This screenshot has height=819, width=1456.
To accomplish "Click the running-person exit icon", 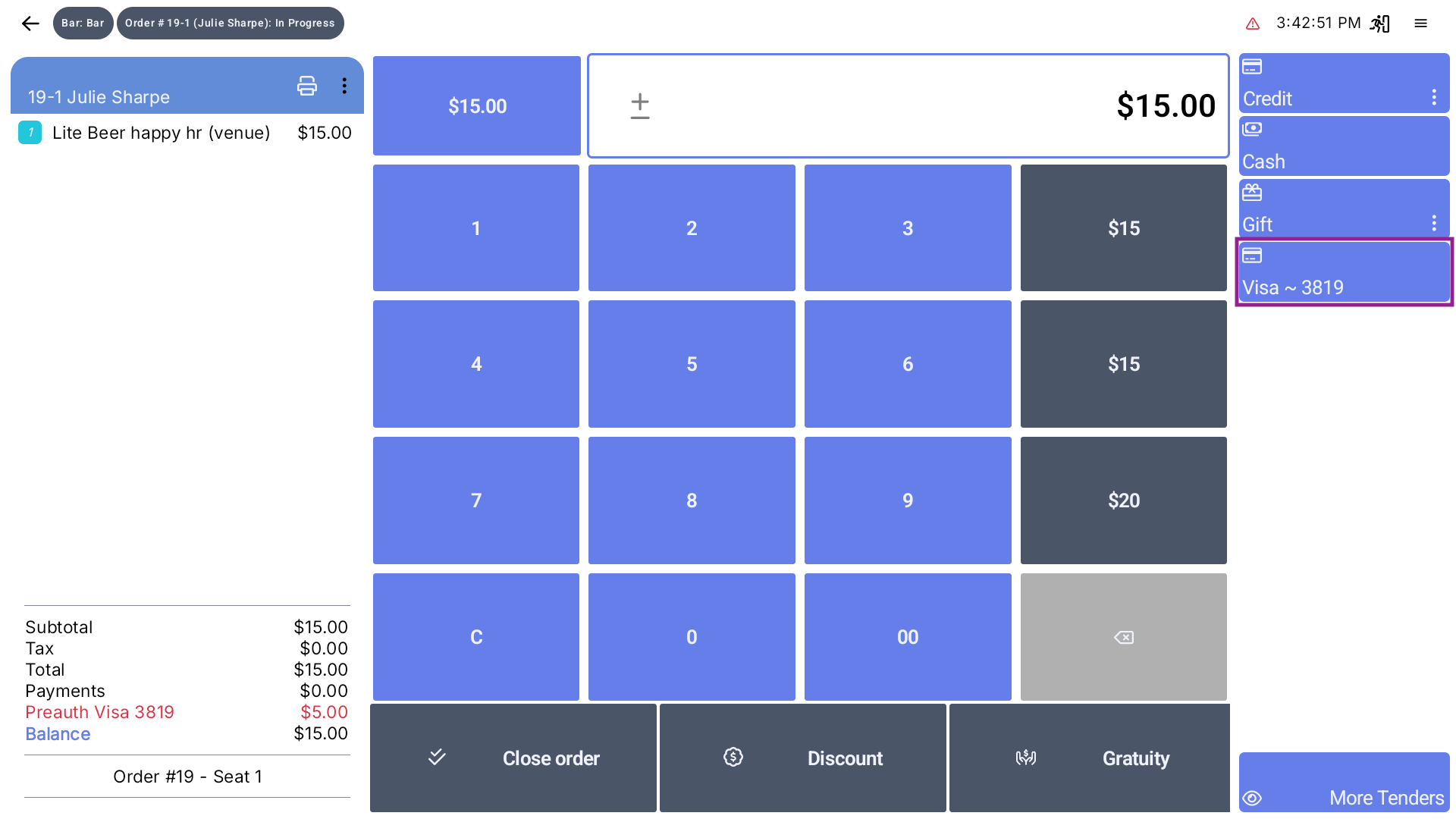I will pos(1379,24).
